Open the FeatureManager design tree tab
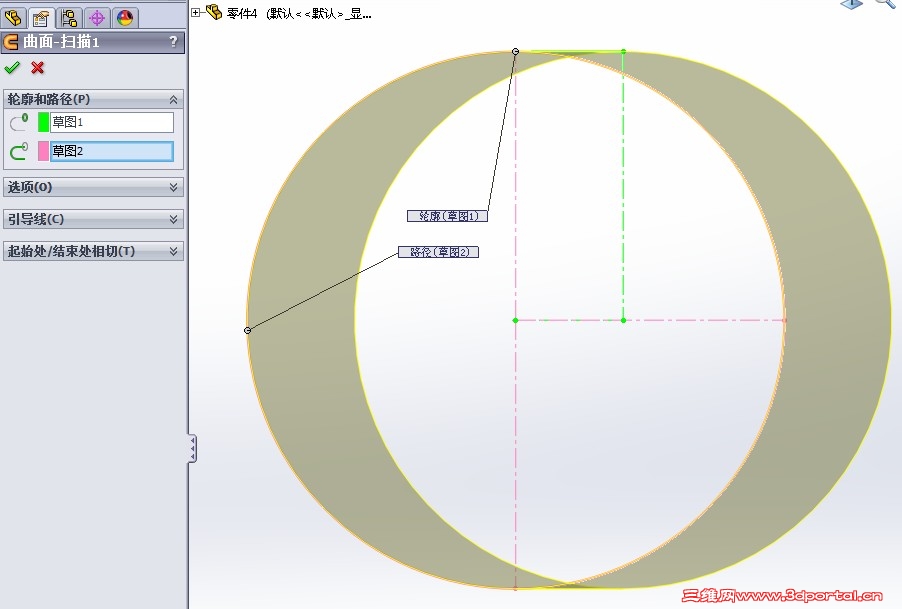The image size is (902, 609). click(x=13, y=18)
